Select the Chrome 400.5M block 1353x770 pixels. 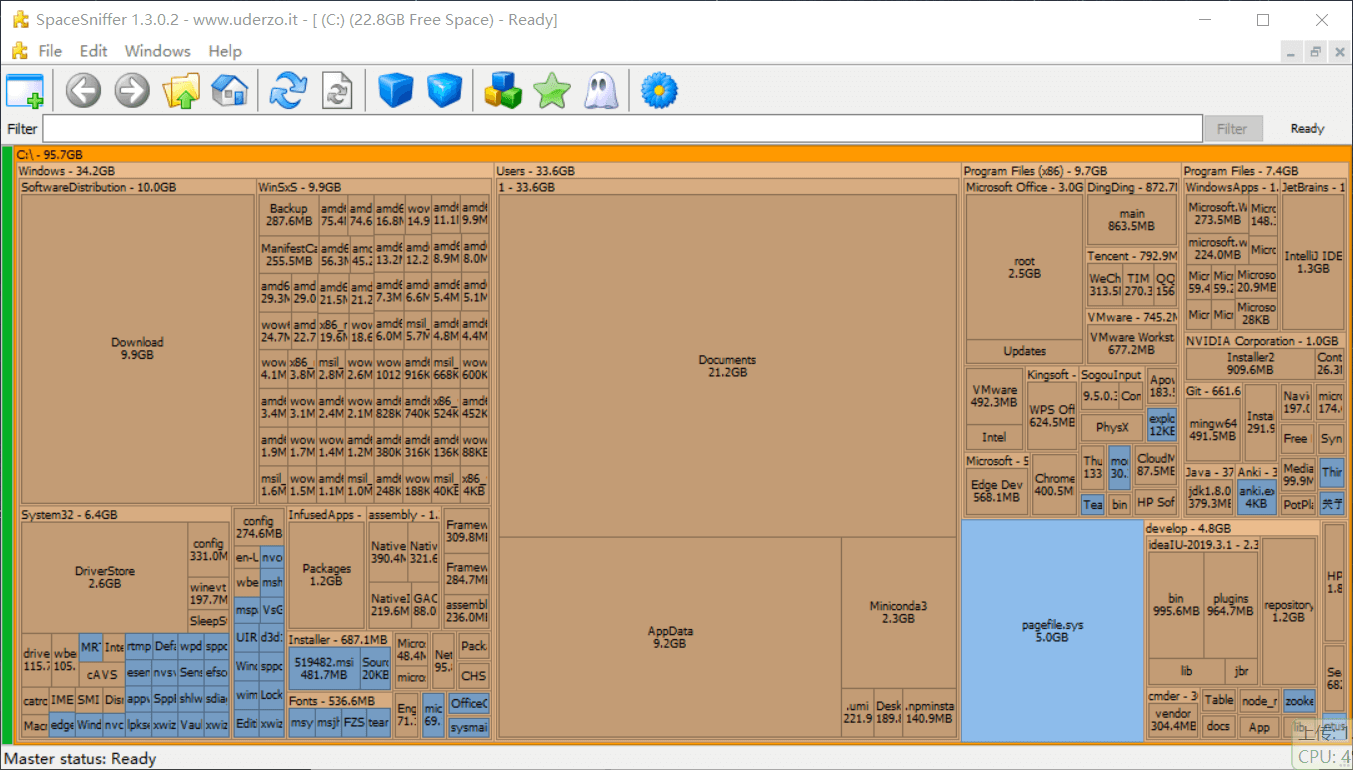tap(1054, 485)
